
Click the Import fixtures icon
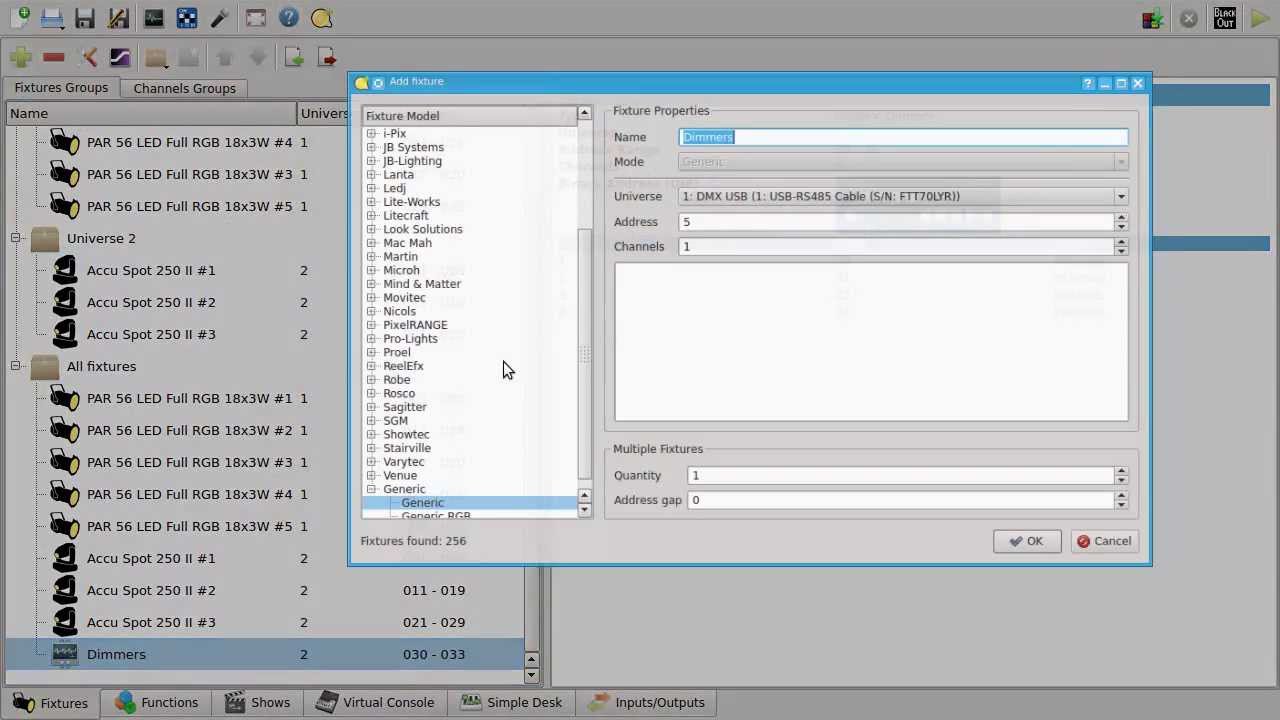click(x=293, y=57)
